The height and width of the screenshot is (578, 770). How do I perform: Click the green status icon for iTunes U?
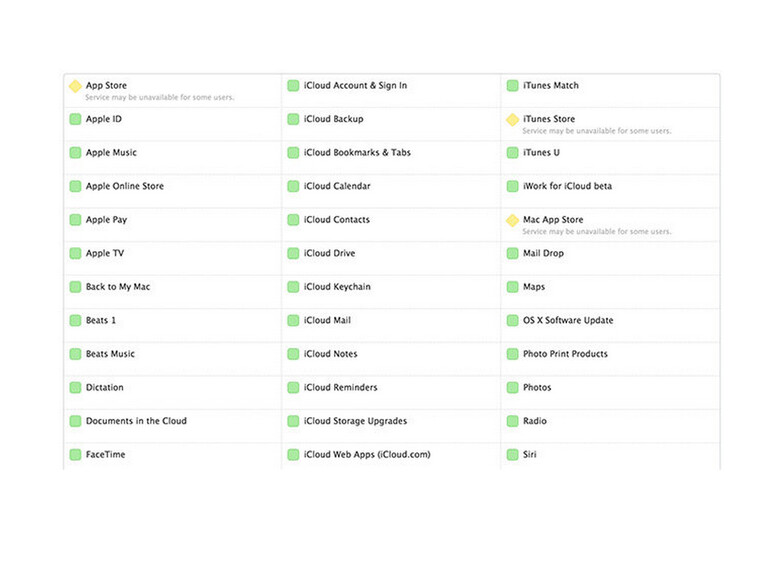tap(512, 153)
